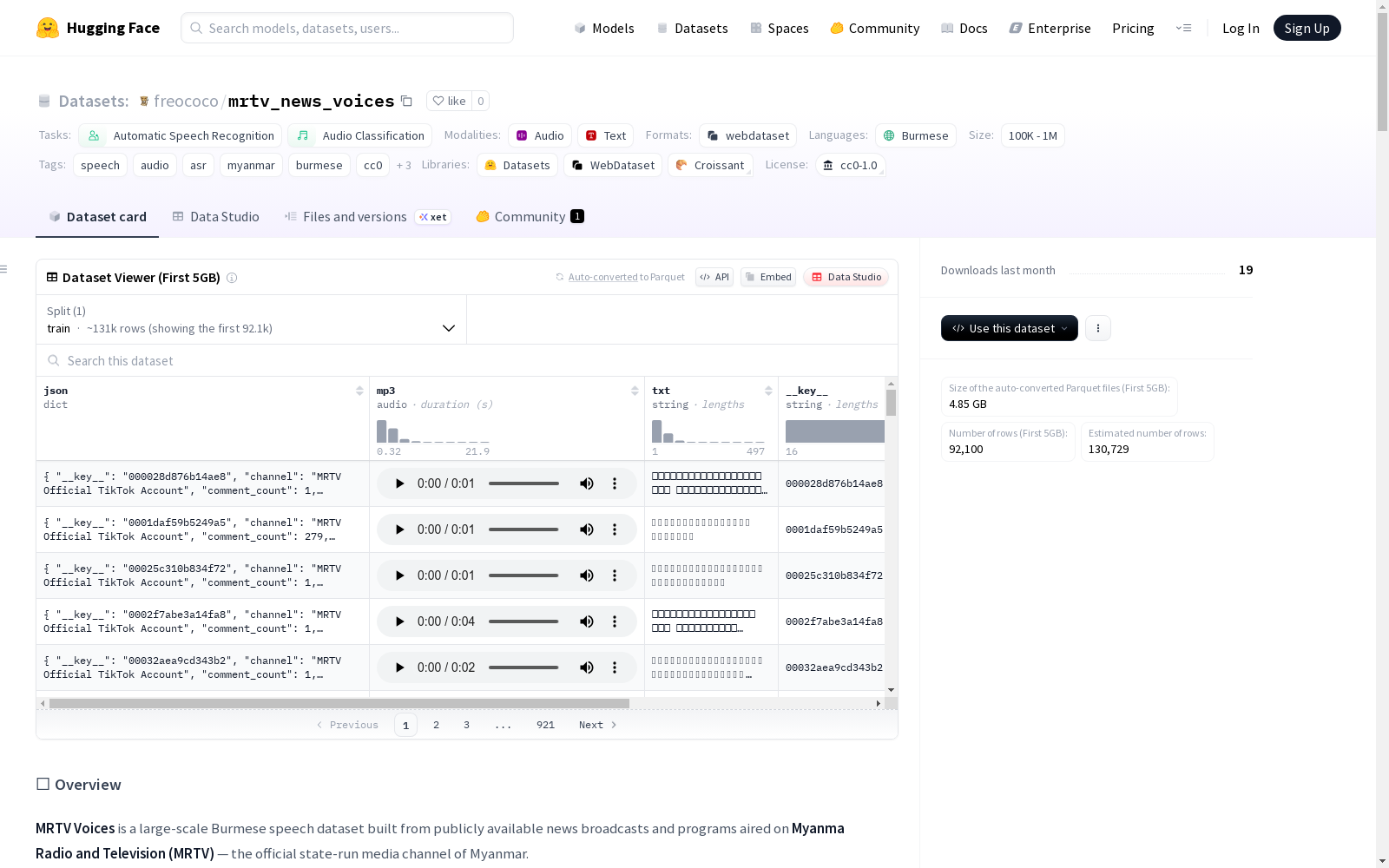
Task: Open Enterprise in top navigation
Action: 1050,28
